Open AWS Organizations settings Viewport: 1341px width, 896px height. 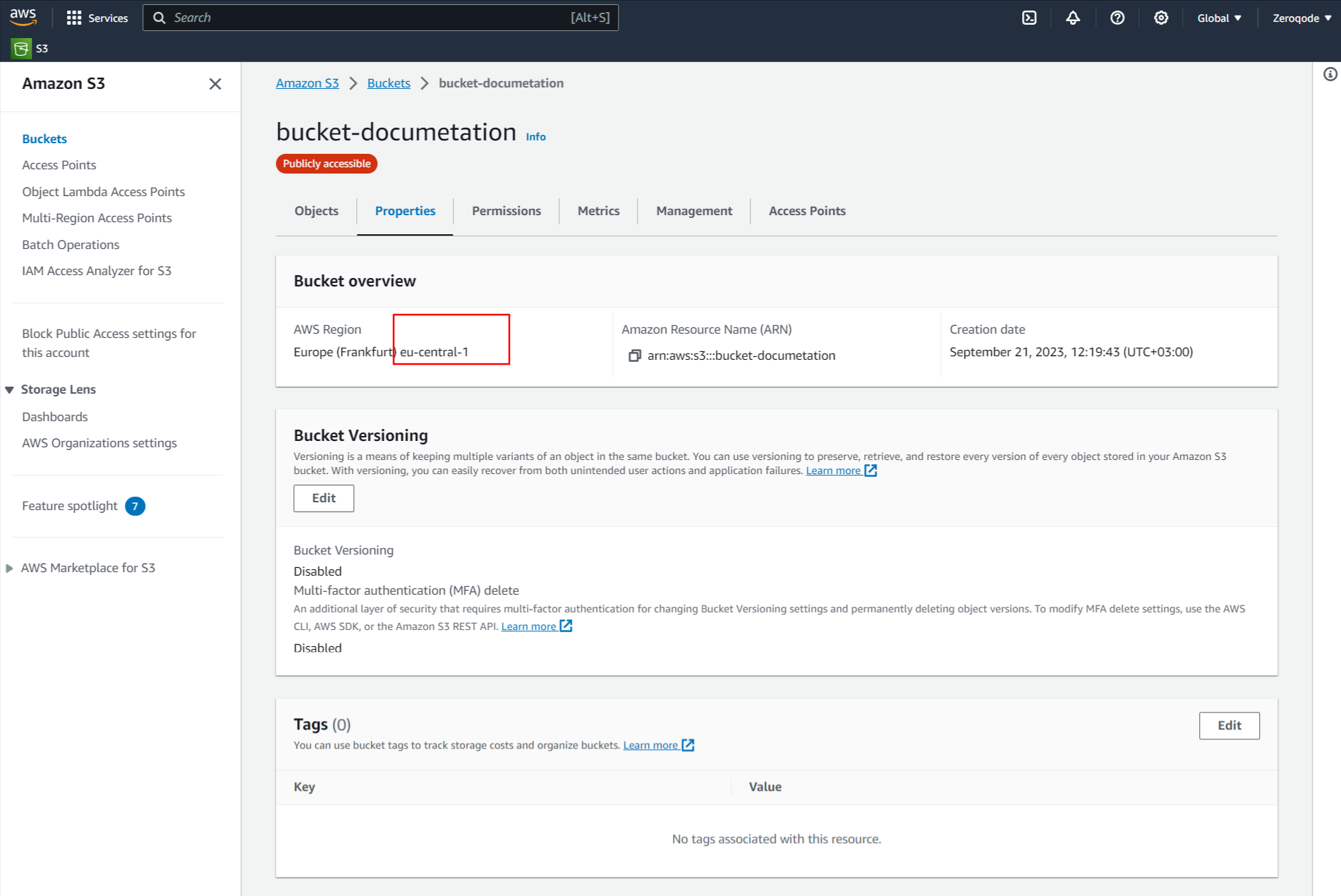[99, 443]
